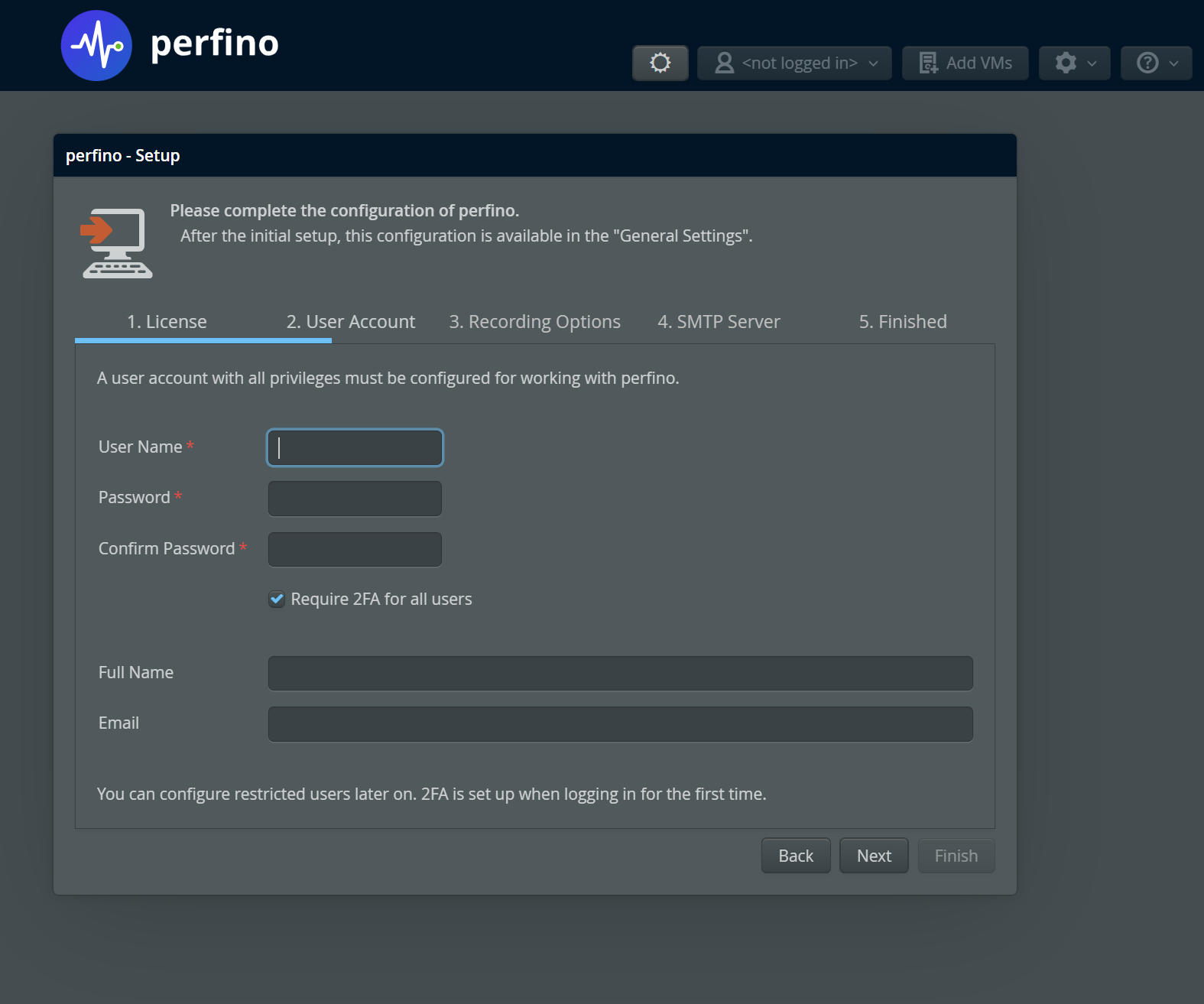The height and width of the screenshot is (1004, 1204).
Task: Switch to the 1. License tab
Action: 167,322
